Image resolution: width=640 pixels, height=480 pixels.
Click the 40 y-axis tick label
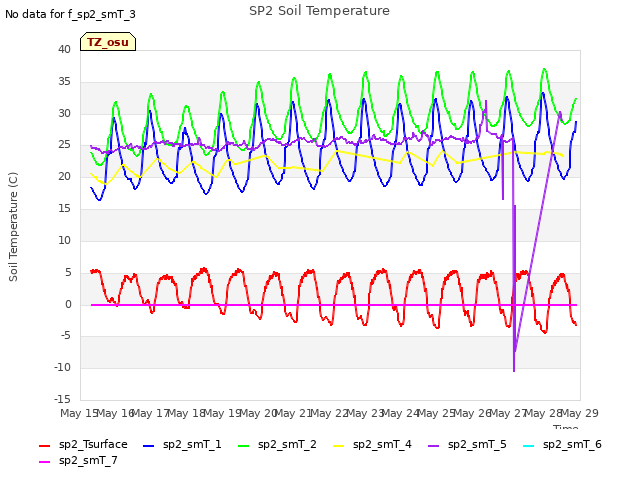pos(64,49)
